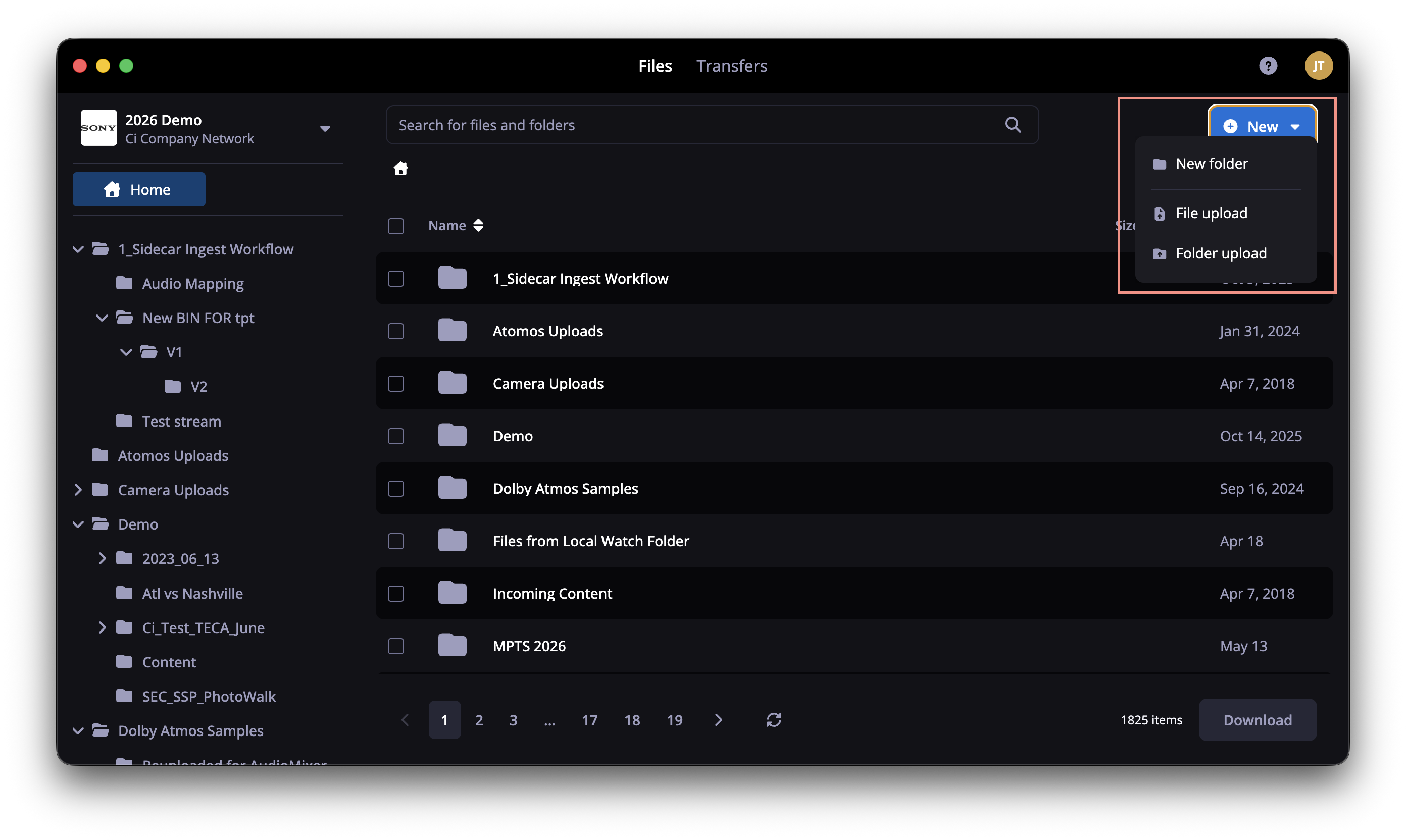Jump to page 19 in pagination
1406x840 pixels.
pyautogui.click(x=674, y=719)
